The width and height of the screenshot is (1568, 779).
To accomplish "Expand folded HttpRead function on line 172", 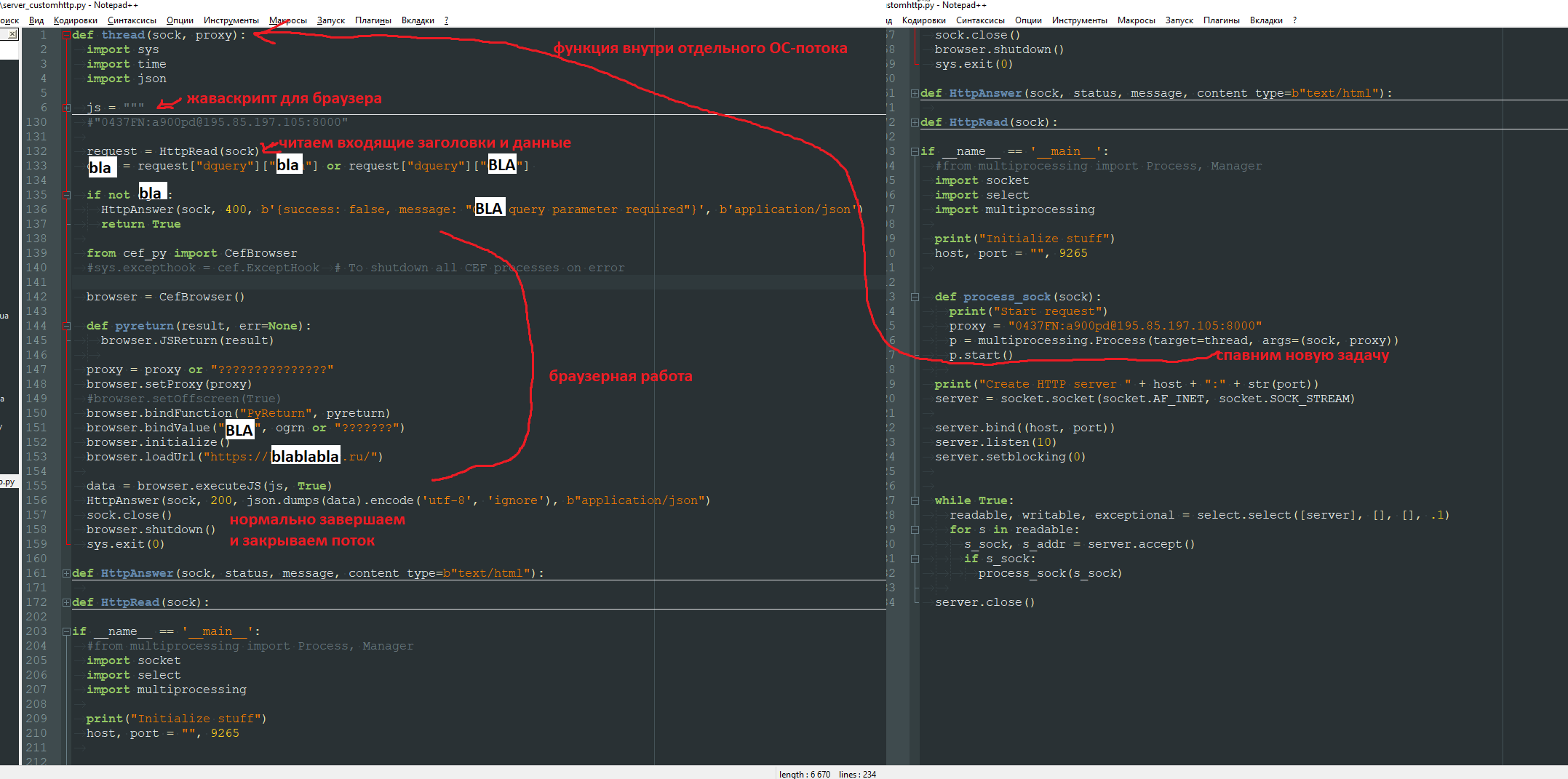I will point(66,602).
